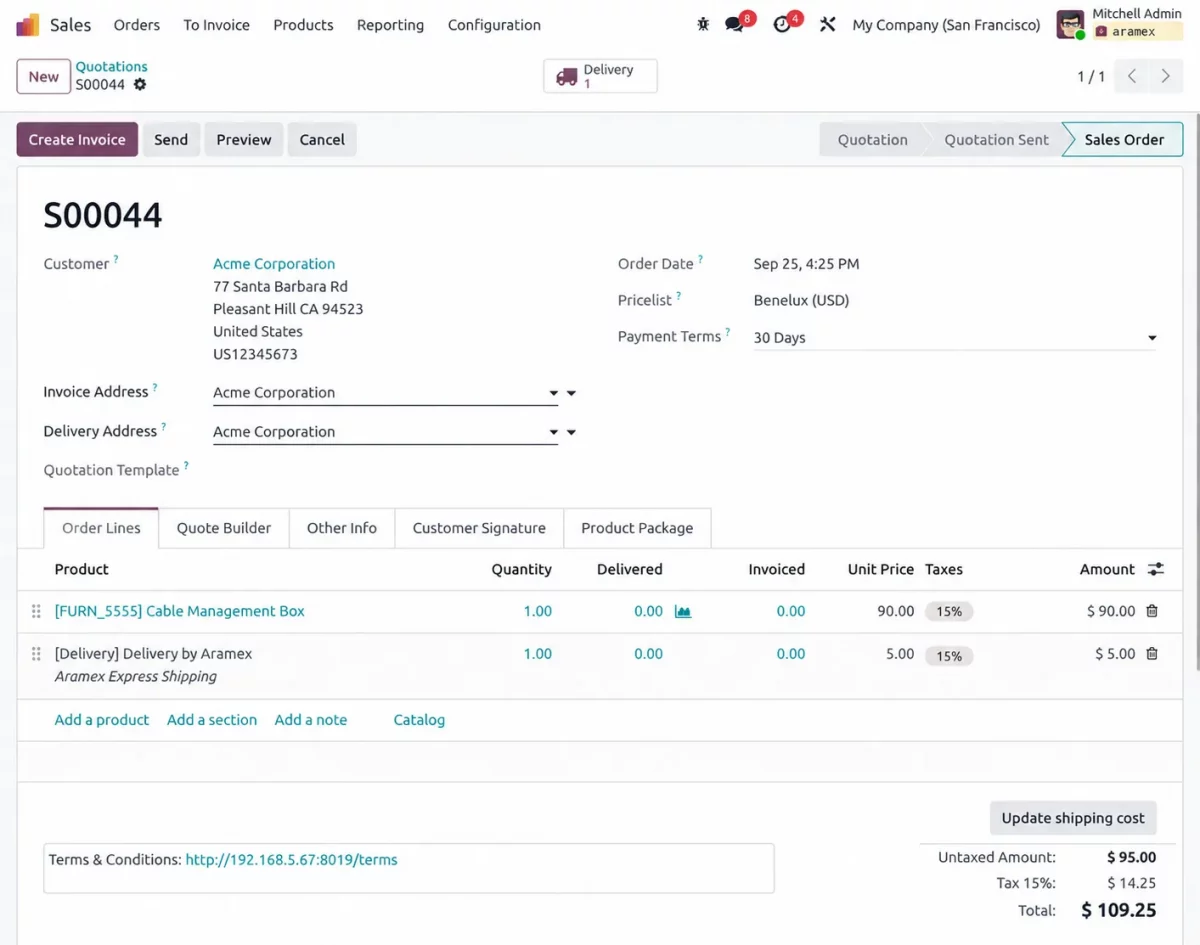
Task: Open the product Catalog link
Action: coord(419,720)
